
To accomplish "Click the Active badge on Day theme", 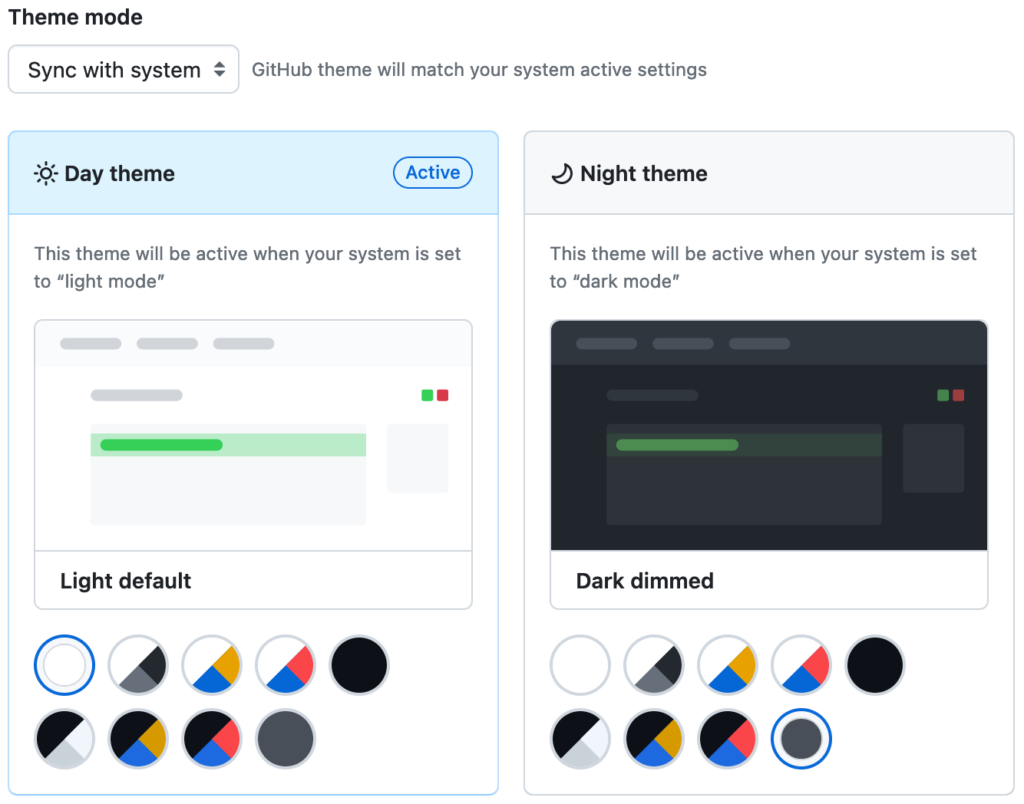I will point(432,173).
